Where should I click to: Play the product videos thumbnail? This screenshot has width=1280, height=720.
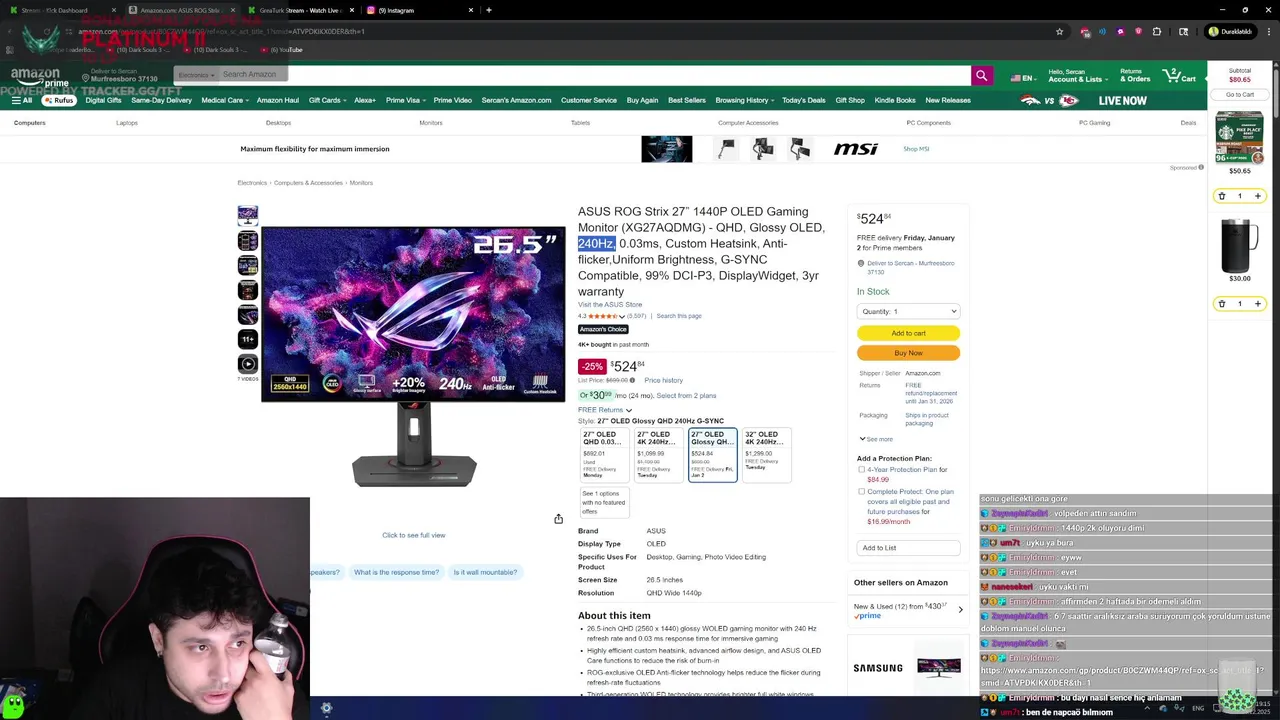247,364
